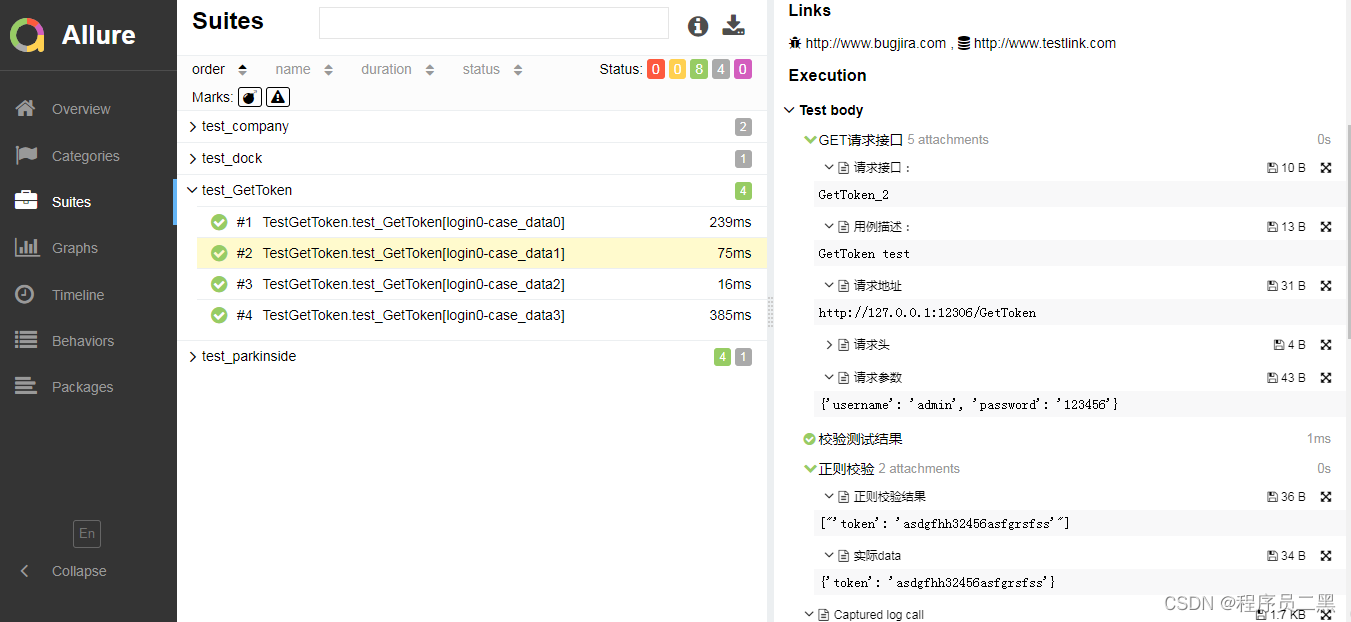Expand the test_parkinside suite
The image size is (1351, 622).
click(x=472, y=357)
